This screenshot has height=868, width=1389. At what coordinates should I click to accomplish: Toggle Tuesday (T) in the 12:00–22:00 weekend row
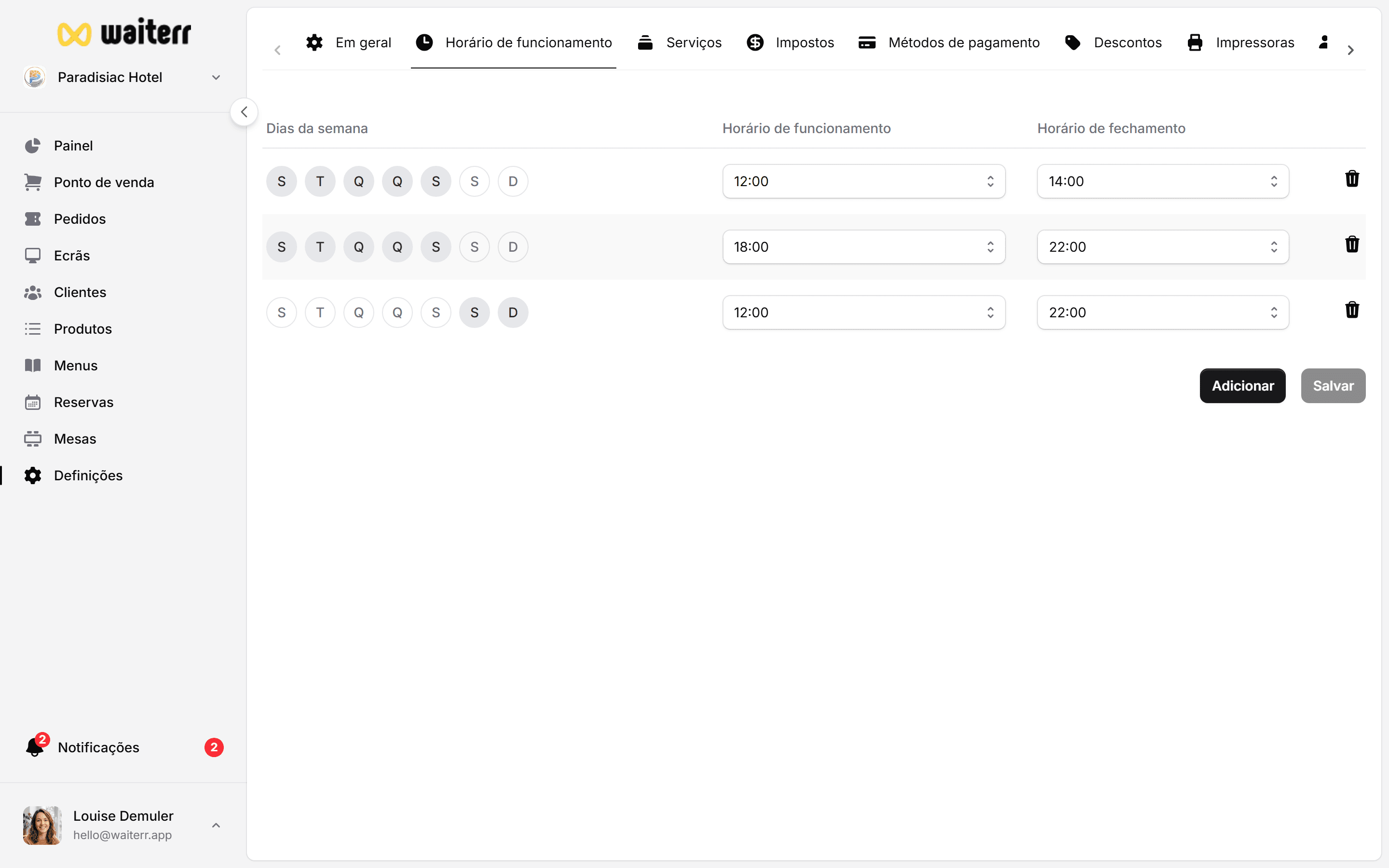pyautogui.click(x=320, y=312)
